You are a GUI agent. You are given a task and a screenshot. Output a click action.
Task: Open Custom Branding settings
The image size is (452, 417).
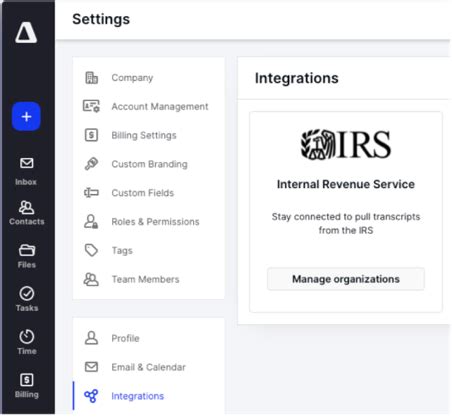coord(149,164)
